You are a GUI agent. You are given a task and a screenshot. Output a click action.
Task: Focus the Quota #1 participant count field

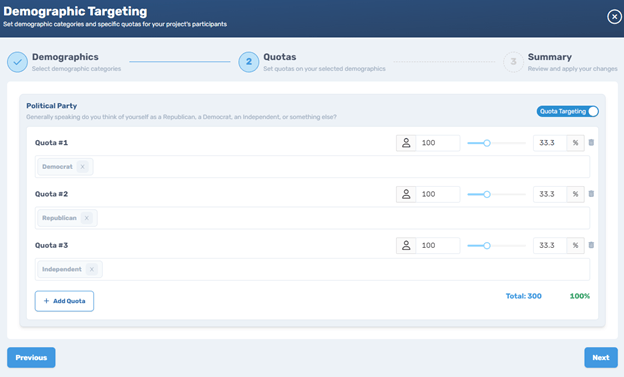coord(438,143)
